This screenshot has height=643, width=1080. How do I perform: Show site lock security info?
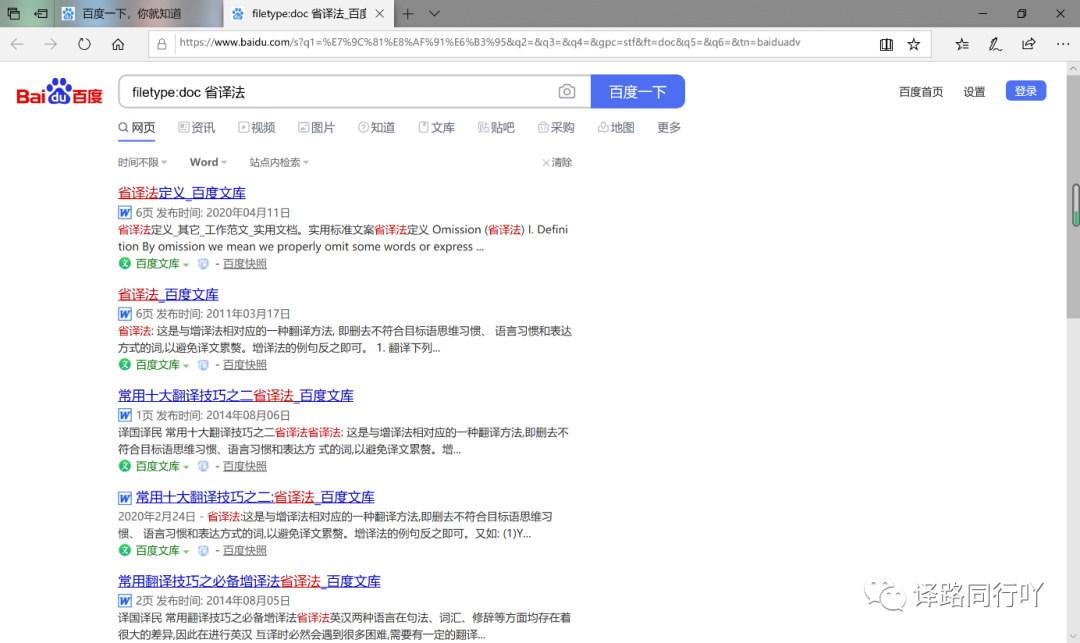(162, 44)
